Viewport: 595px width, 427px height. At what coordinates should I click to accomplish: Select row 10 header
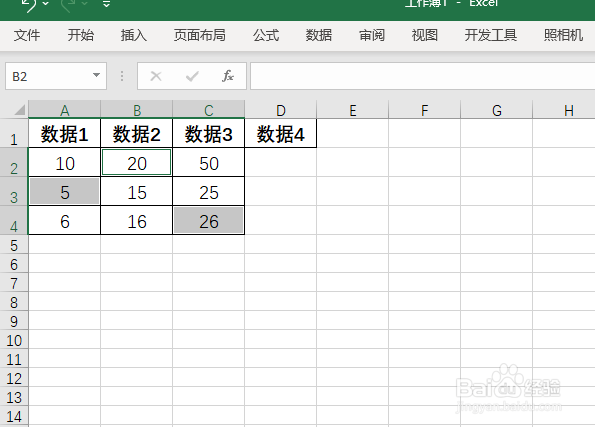pyautogui.click(x=14, y=340)
